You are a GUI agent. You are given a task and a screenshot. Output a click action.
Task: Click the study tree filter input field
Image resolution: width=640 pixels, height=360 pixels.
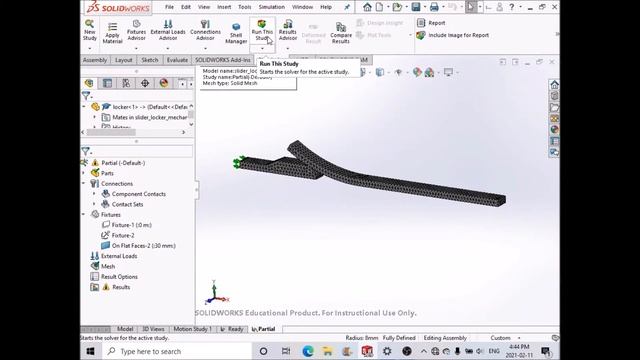[142, 151]
